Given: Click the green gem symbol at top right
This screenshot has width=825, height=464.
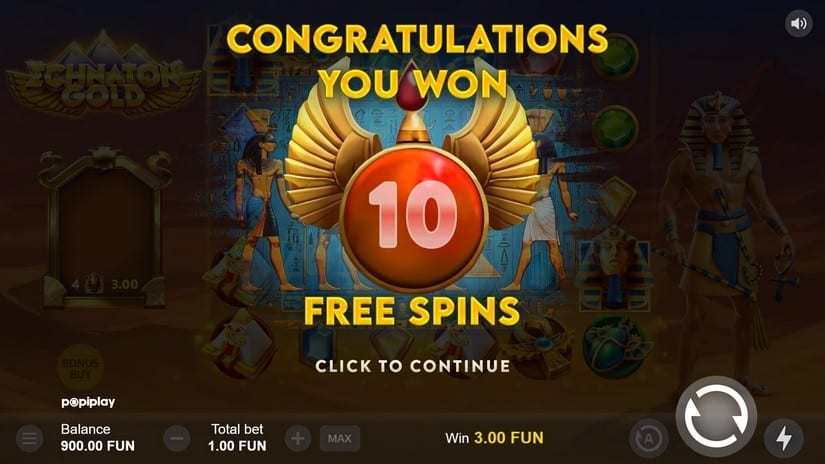Looking at the screenshot, I should click(x=615, y=56).
